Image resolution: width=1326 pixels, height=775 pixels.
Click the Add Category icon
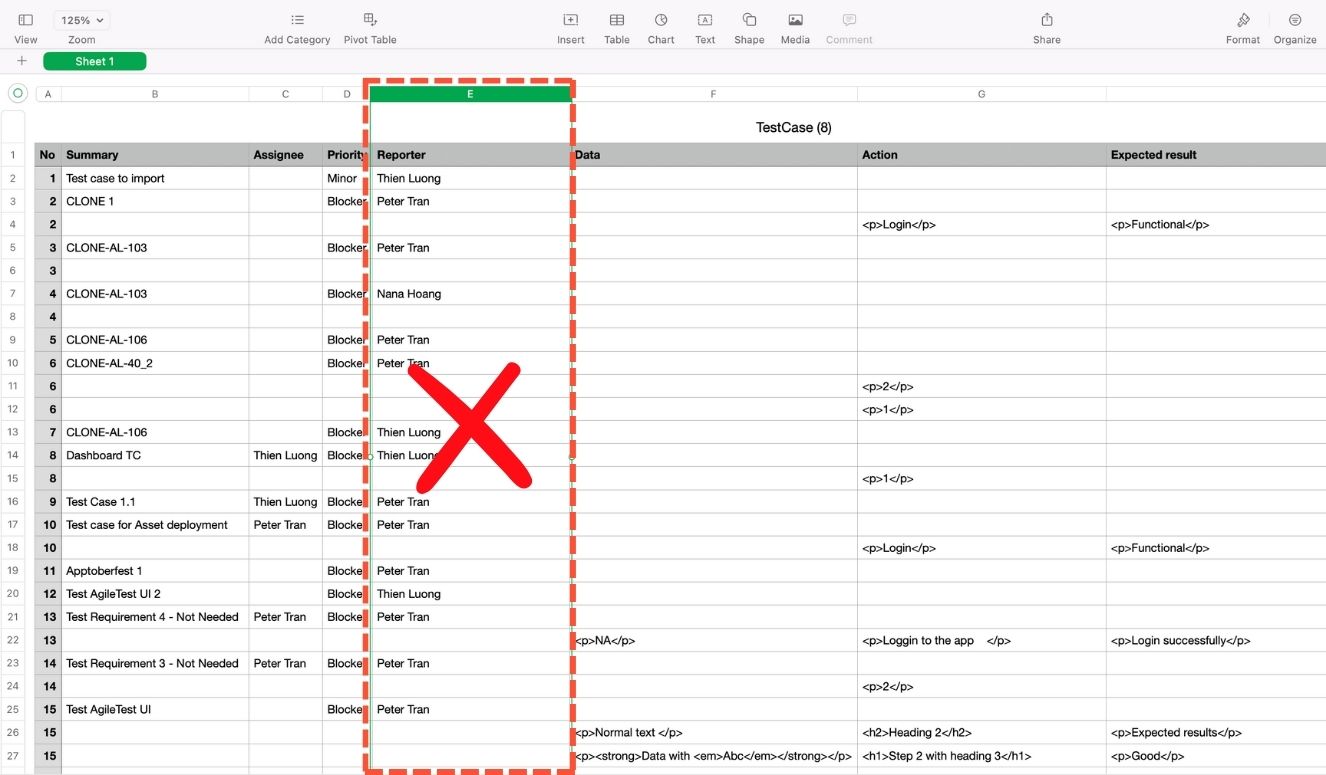[x=297, y=21]
